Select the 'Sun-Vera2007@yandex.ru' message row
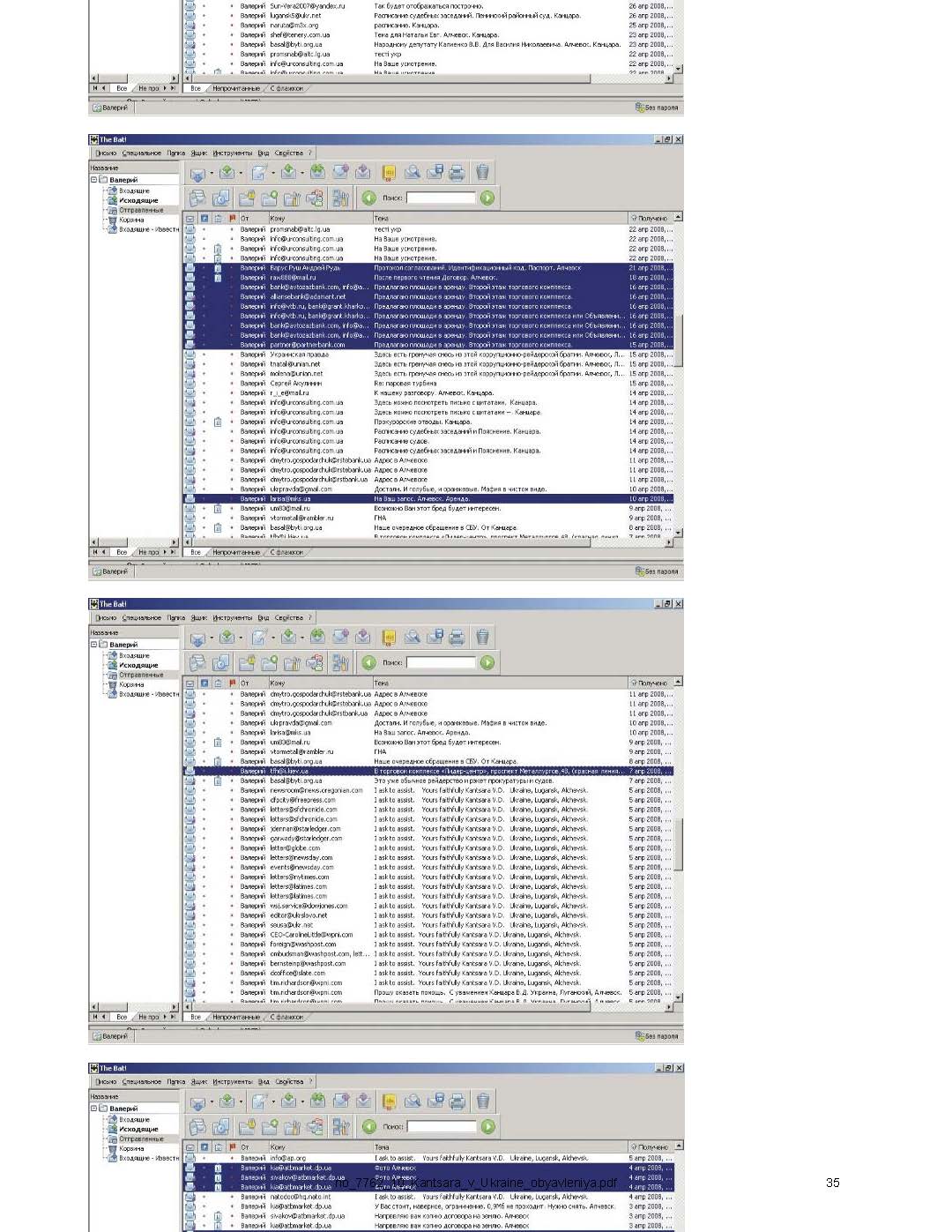952x1232 pixels. coord(428,6)
